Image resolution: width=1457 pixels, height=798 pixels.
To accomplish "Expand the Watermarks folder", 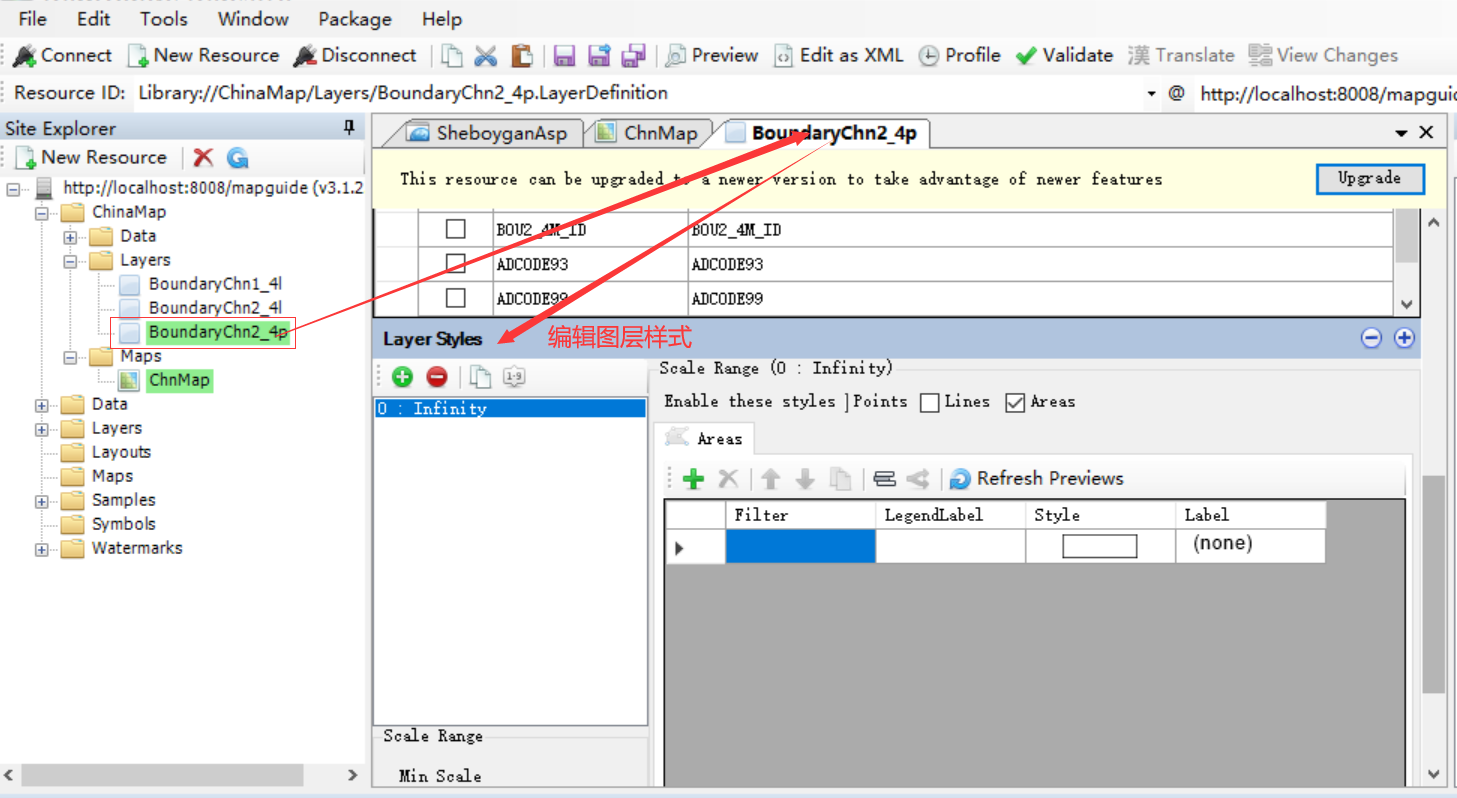I will tap(41, 549).
